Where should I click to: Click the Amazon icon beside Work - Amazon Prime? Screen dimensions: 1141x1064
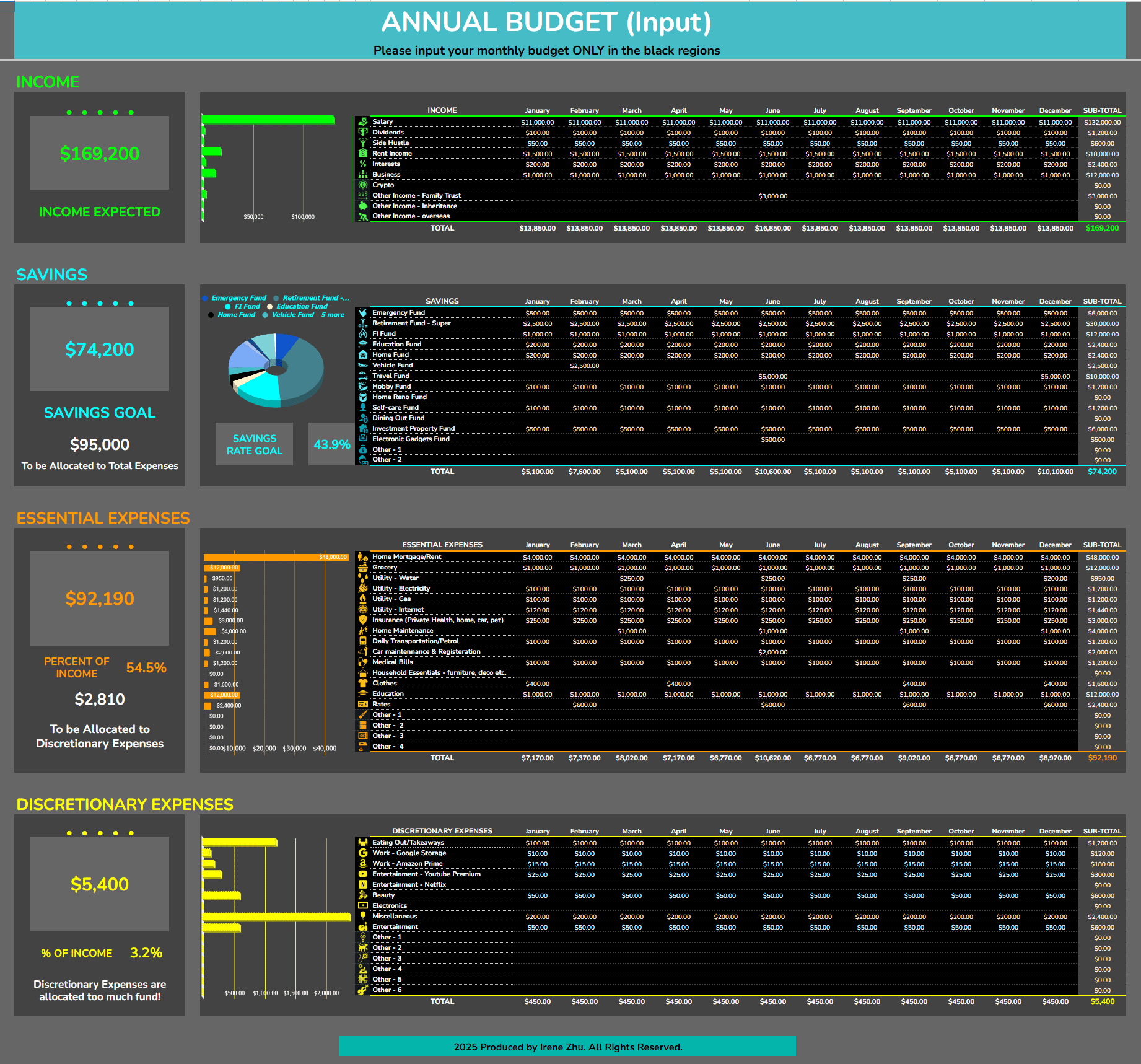tap(363, 863)
